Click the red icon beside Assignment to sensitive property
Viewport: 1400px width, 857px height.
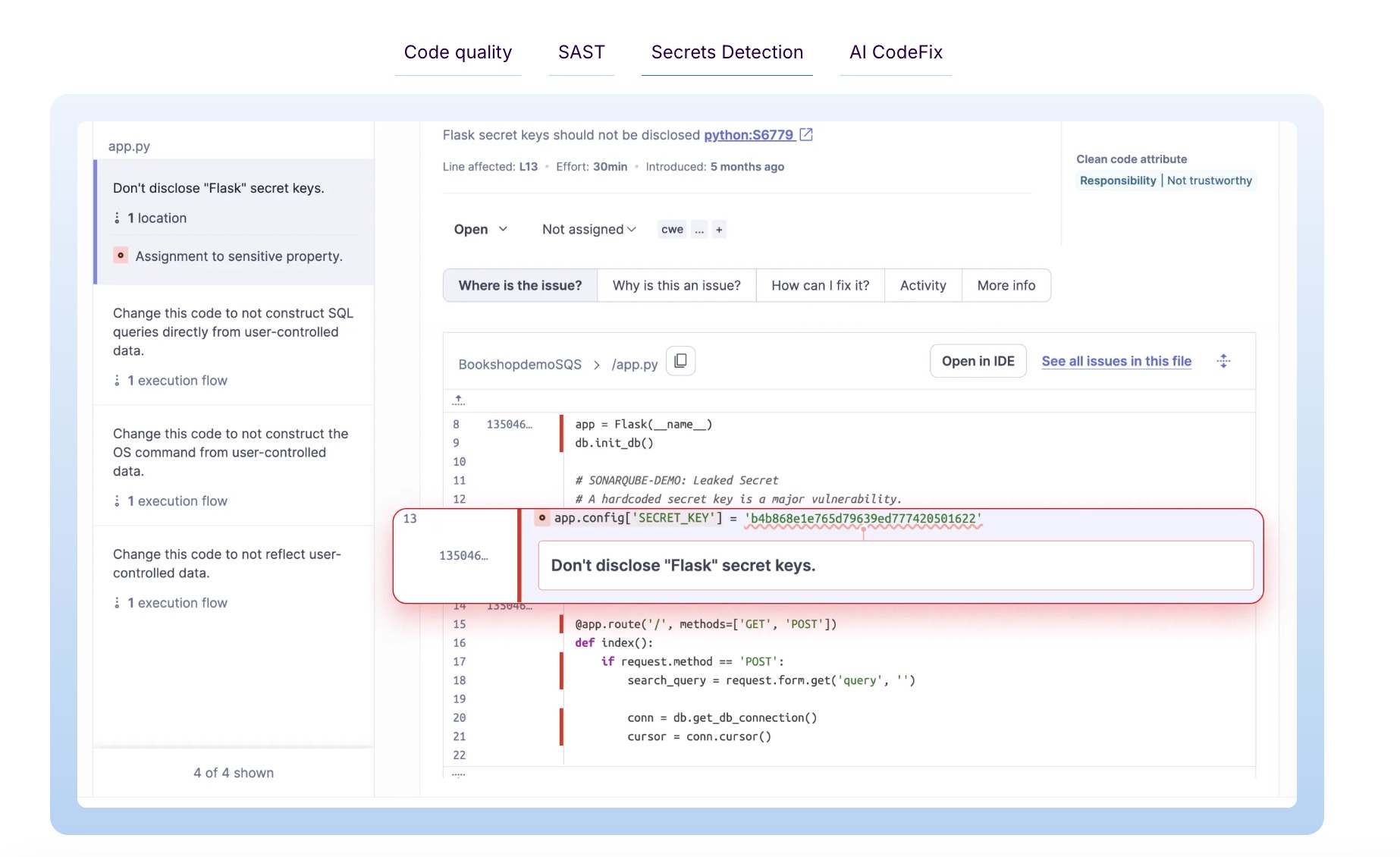[x=121, y=256]
